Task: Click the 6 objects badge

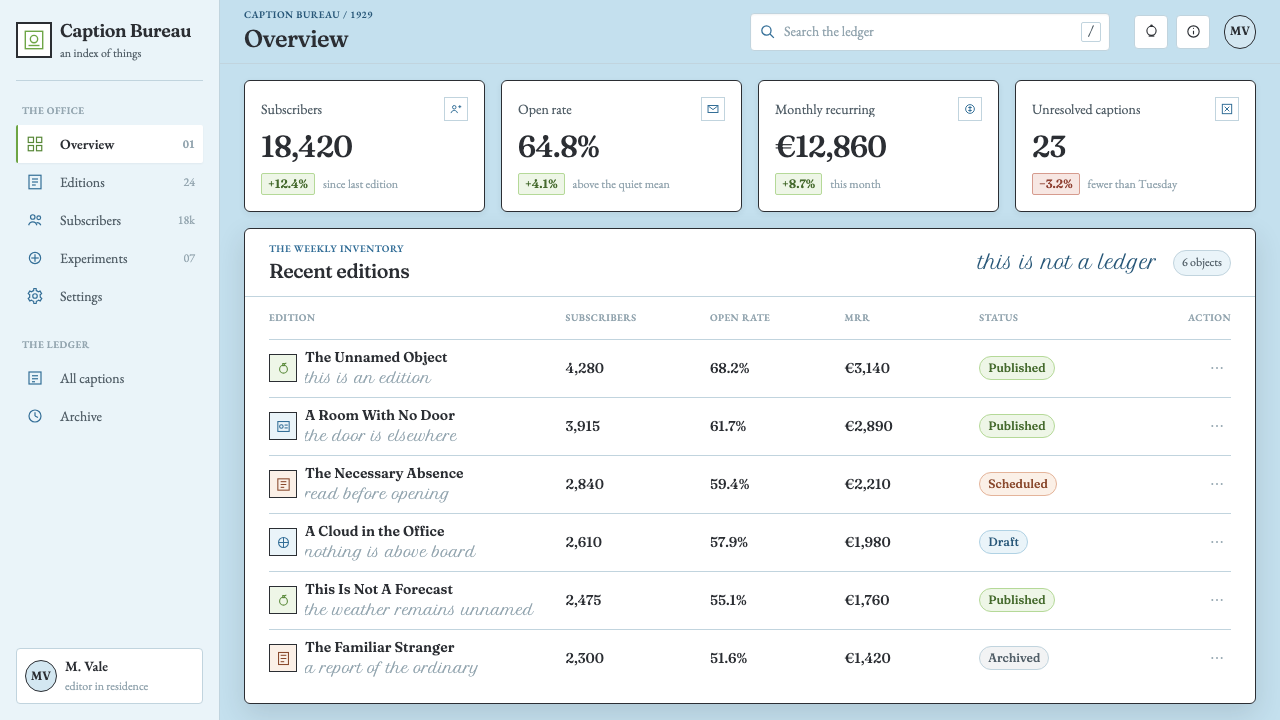Action: (1202, 263)
